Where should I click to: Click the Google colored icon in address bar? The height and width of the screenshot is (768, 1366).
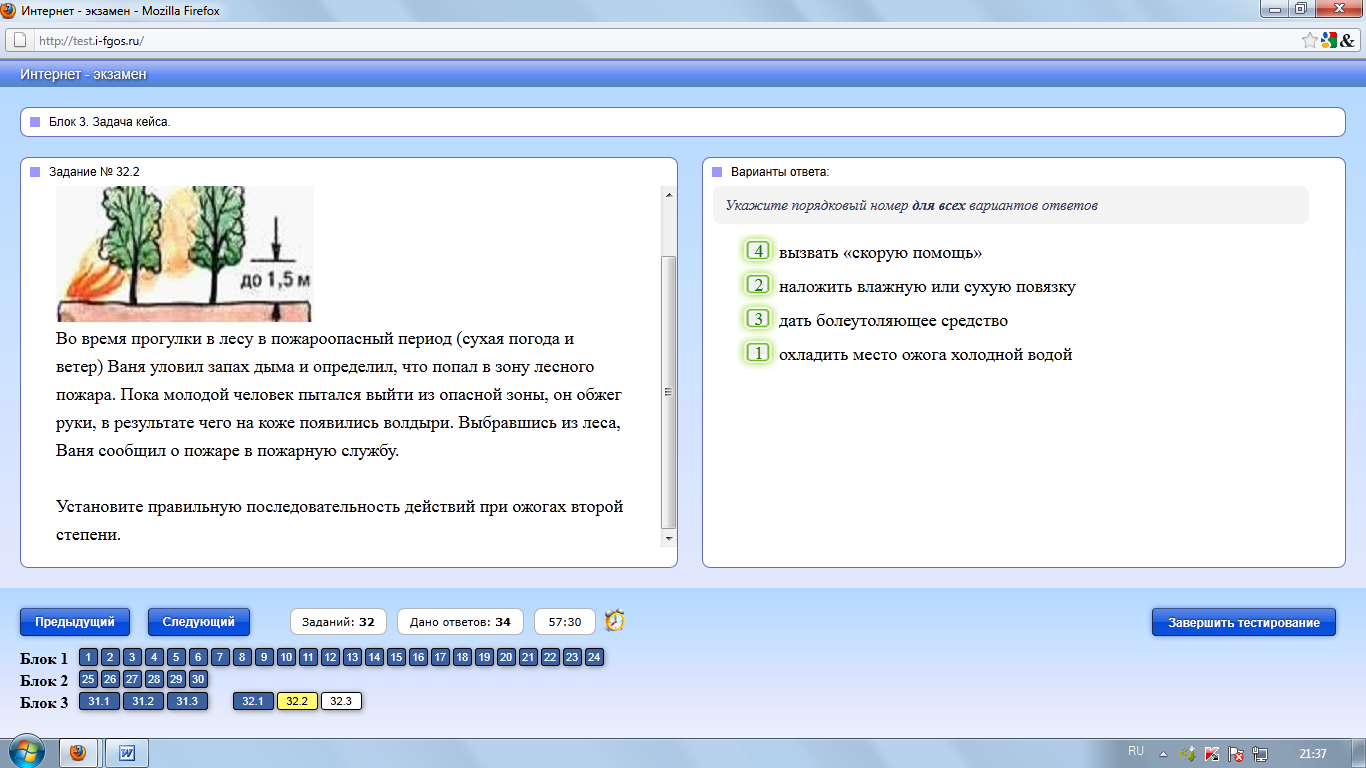[1328, 40]
